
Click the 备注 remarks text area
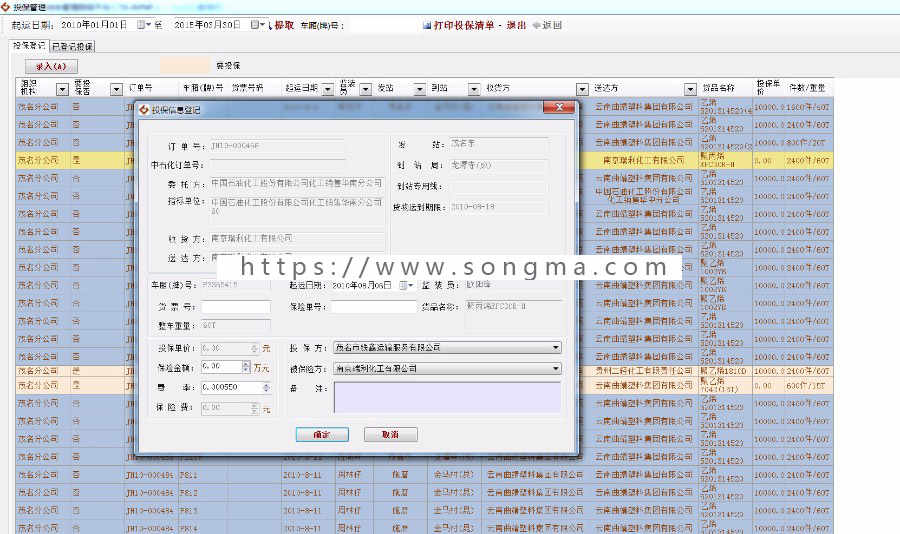447,397
